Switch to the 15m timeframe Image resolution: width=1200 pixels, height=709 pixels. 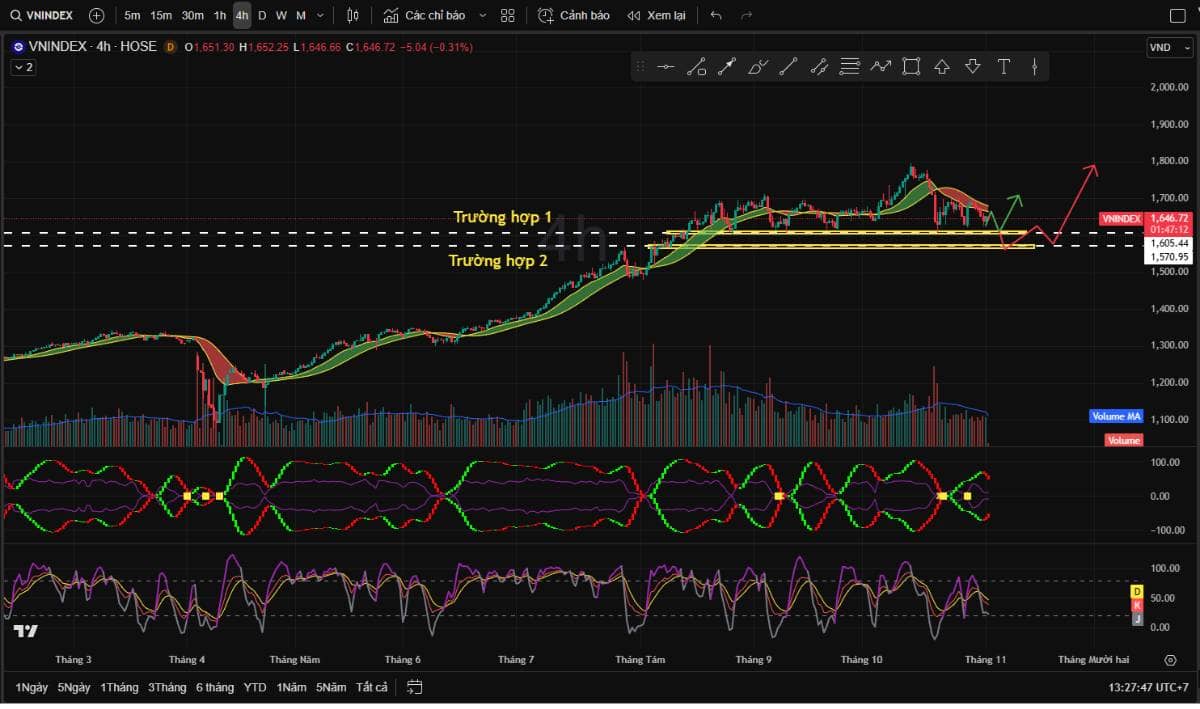[x=161, y=15]
